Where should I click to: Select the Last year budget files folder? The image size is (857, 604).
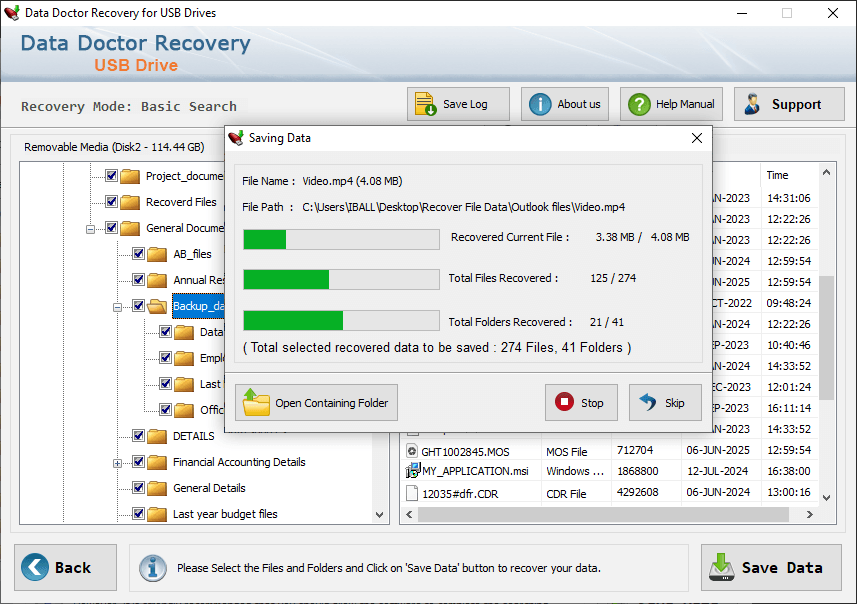coord(225,514)
